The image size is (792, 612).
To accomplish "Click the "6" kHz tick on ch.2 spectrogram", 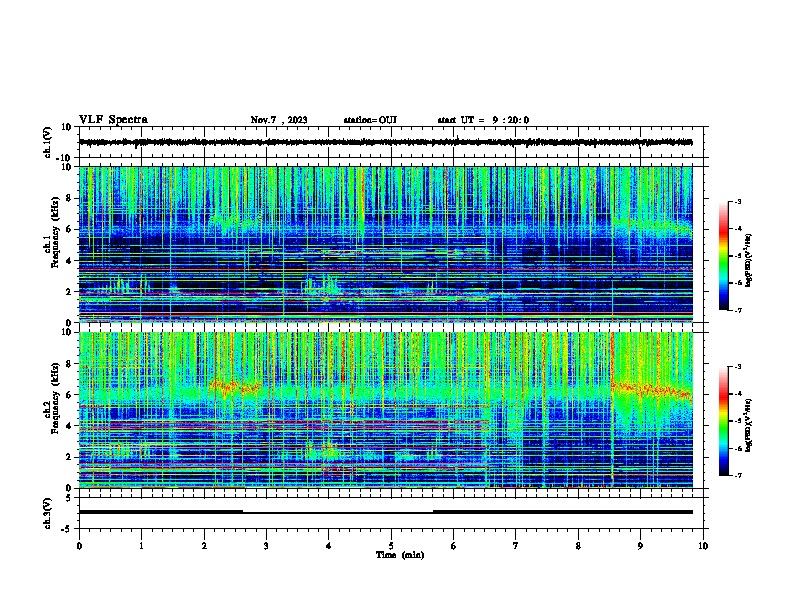I will pyautogui.click(x=70, y=395).
